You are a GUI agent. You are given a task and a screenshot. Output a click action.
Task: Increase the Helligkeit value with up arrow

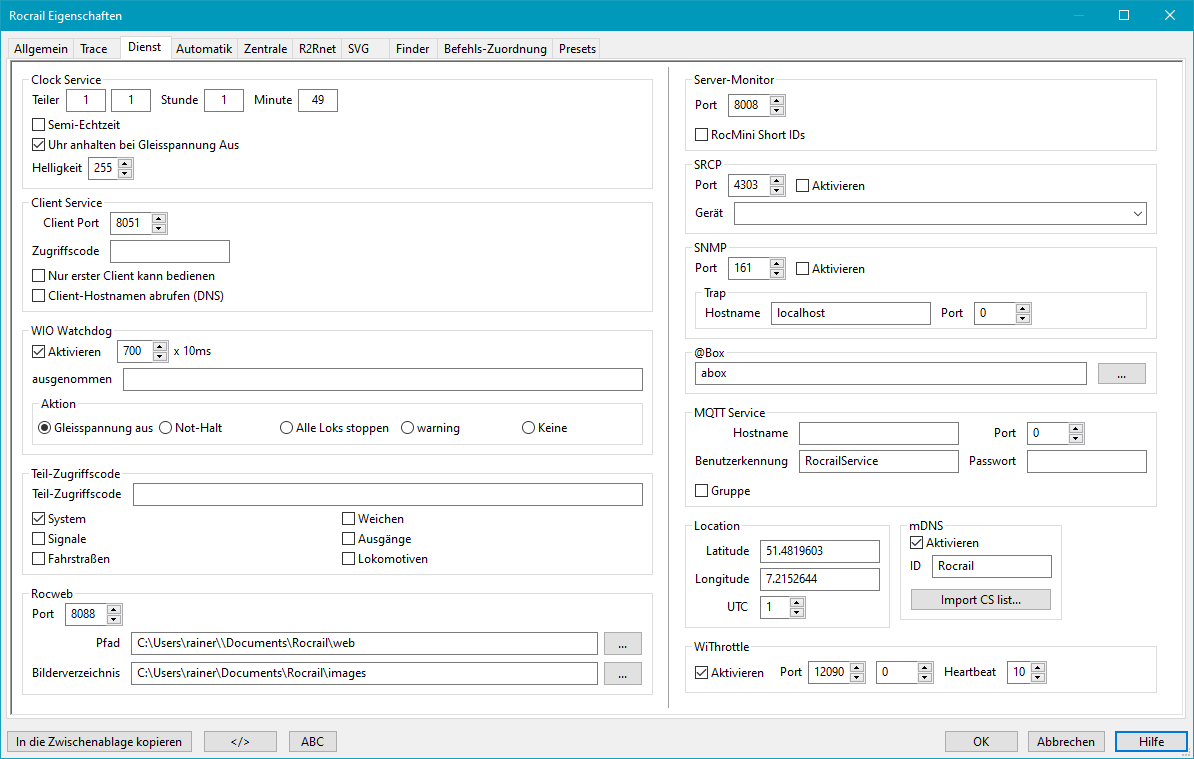125,164
